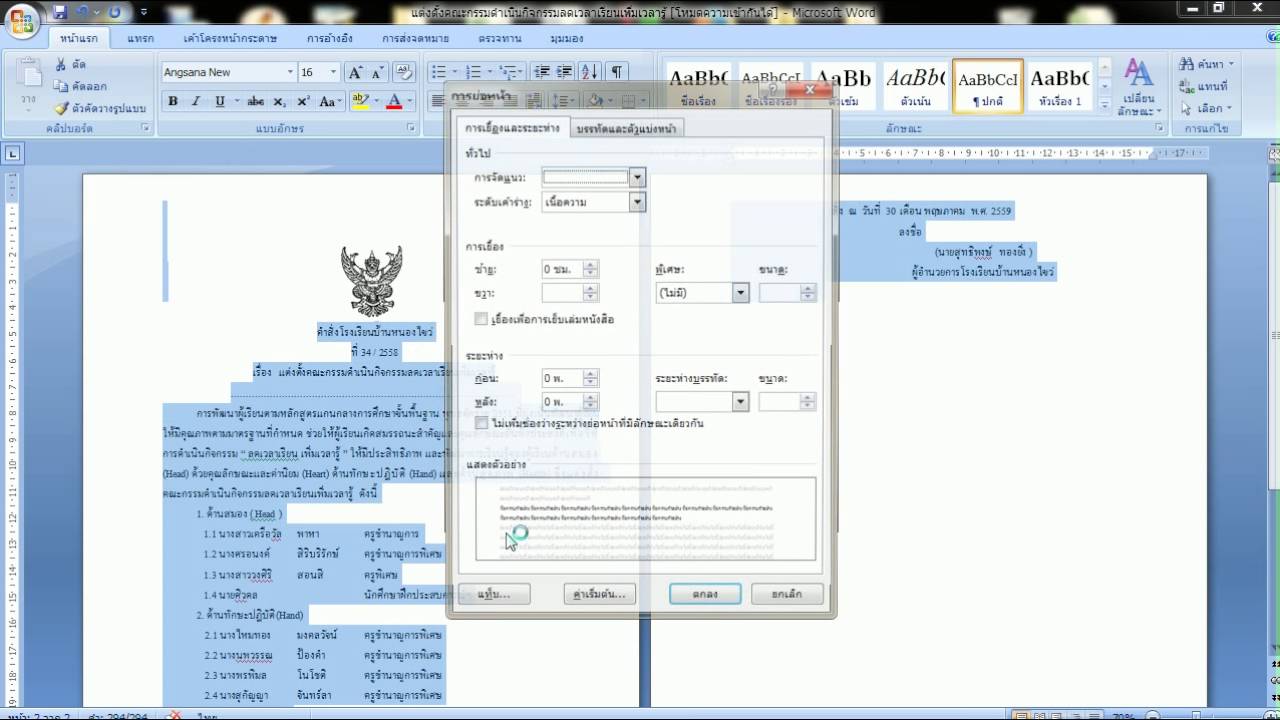Undo the last action
1280x720 pixels.
(x=83, y=13)
